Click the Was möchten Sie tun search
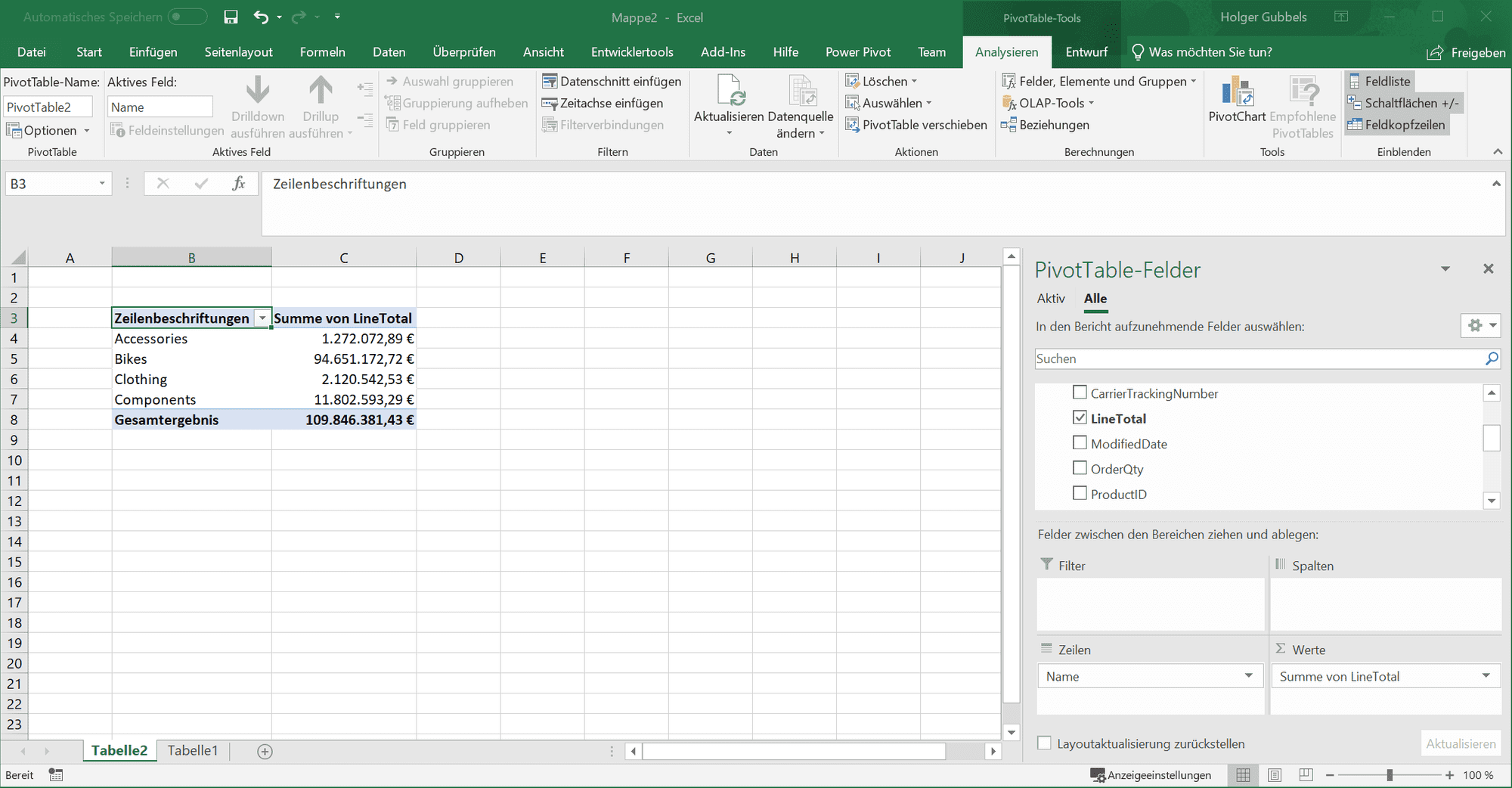1512x788 pixels. [x=1202, y=52]
